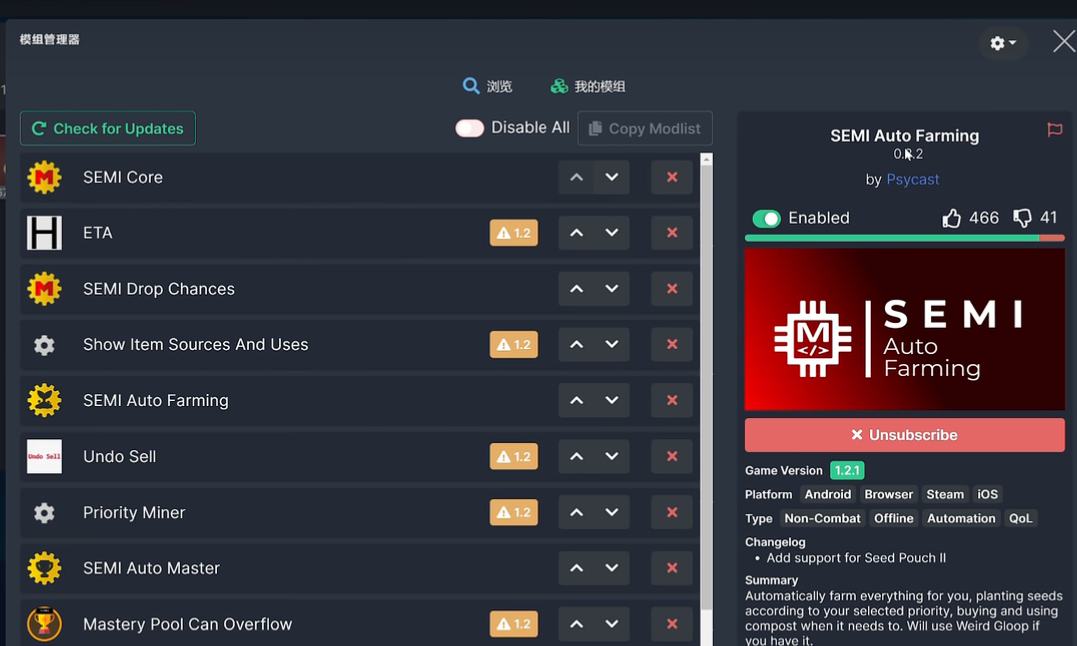Move Undo Sell down

click(x=612, y=457)
